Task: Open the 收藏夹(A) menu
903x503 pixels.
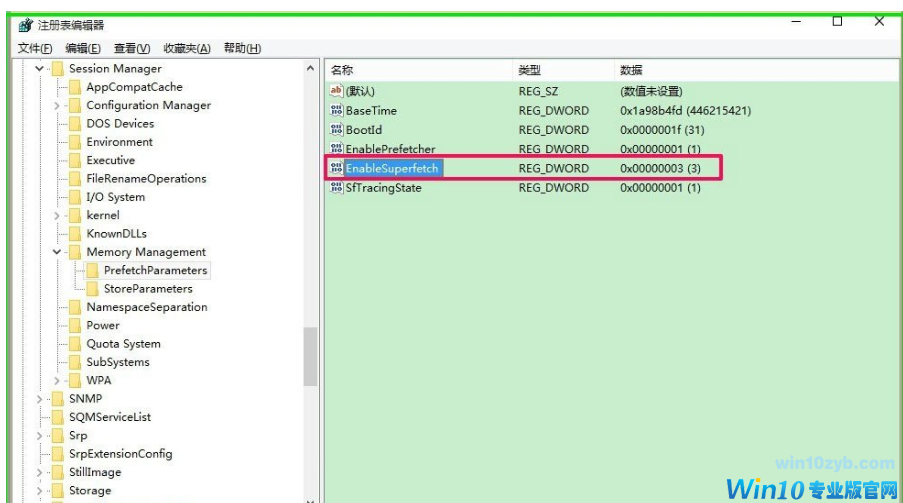Action: [187, 48]
